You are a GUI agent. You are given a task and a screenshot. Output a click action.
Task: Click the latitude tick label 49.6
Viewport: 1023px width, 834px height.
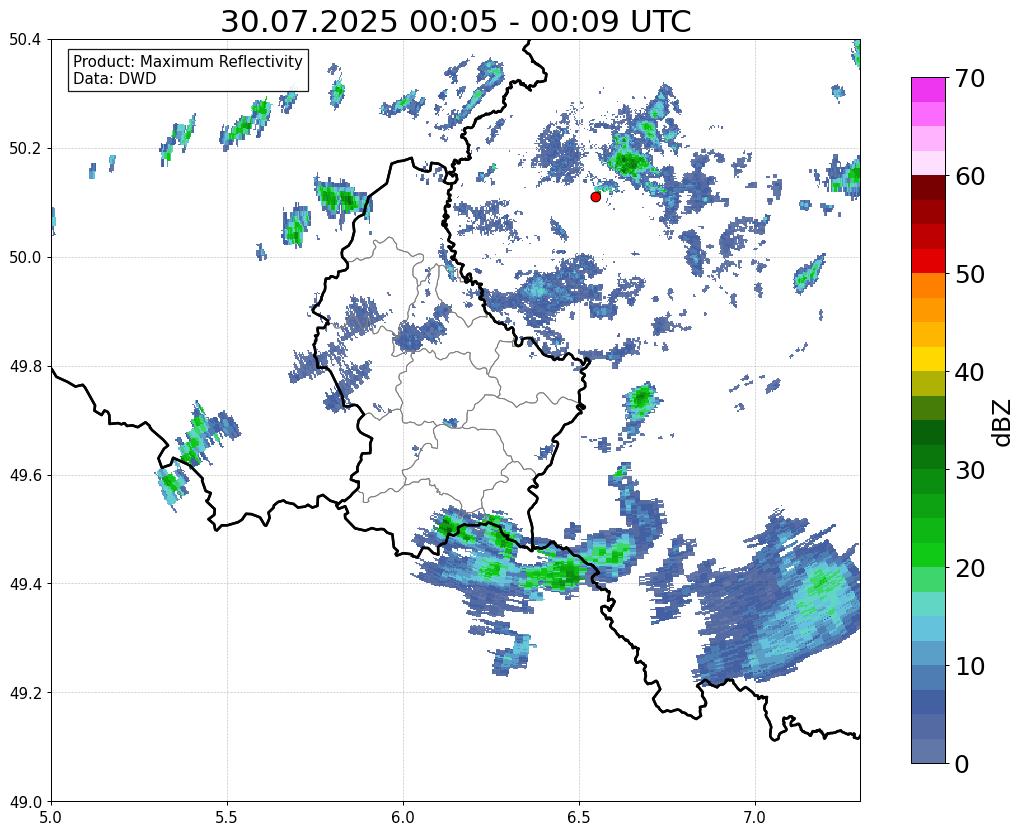tap(25, 475)
